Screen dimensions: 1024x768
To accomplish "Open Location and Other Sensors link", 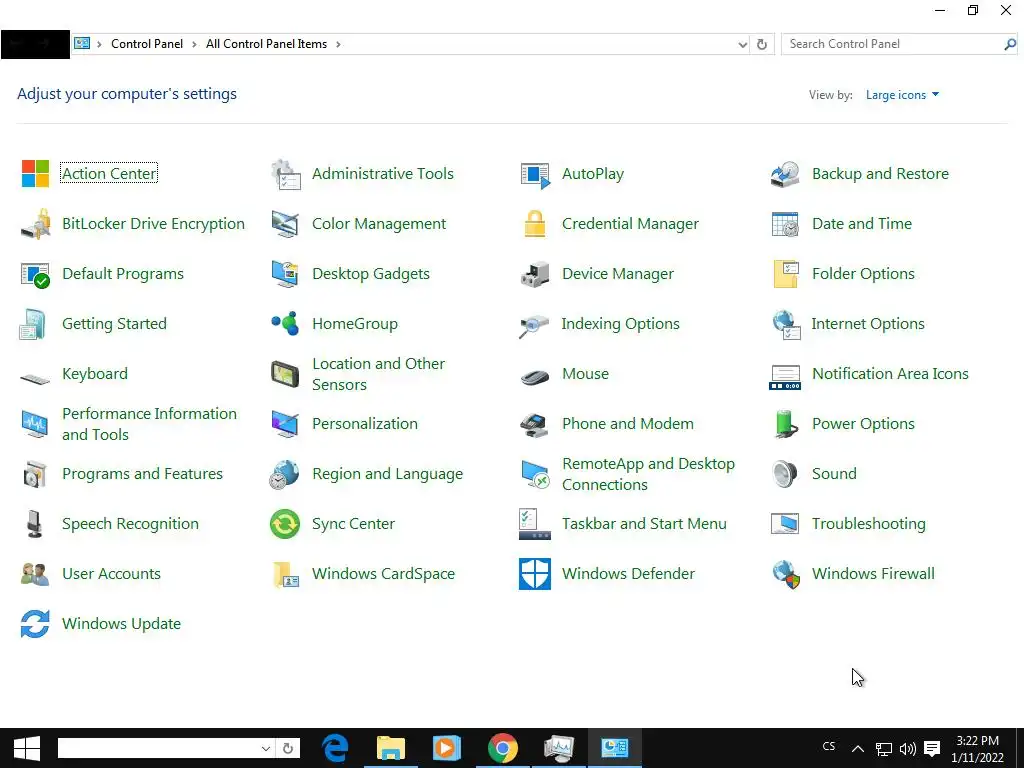I will 379,374.
